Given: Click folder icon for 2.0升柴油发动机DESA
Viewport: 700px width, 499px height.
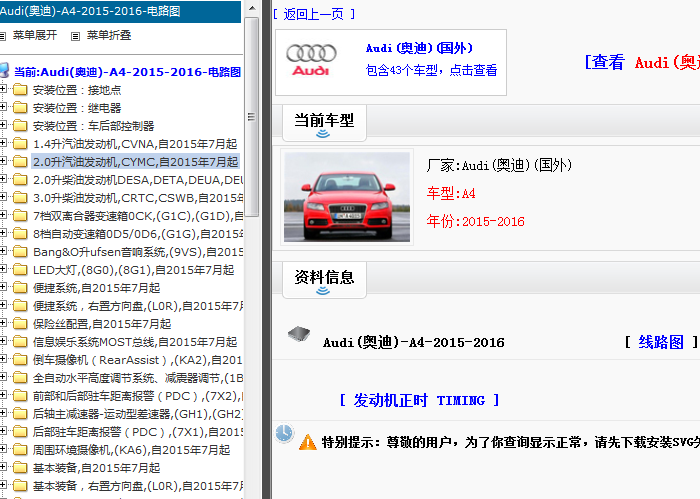Looking at the screenshot, I should (x=20, y=180).
